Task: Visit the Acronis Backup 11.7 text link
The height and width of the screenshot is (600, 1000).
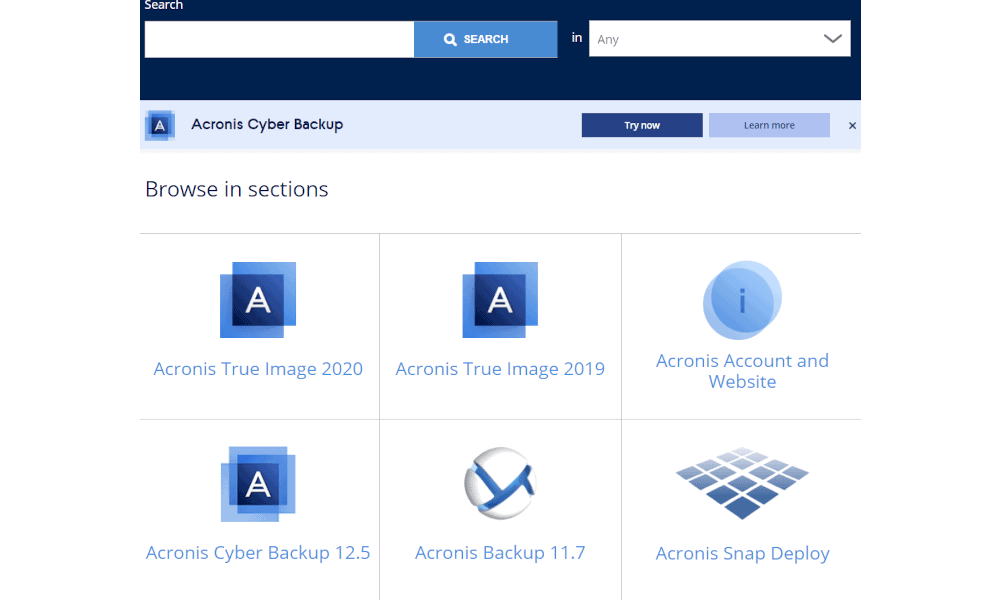Action: pos(500,553)
